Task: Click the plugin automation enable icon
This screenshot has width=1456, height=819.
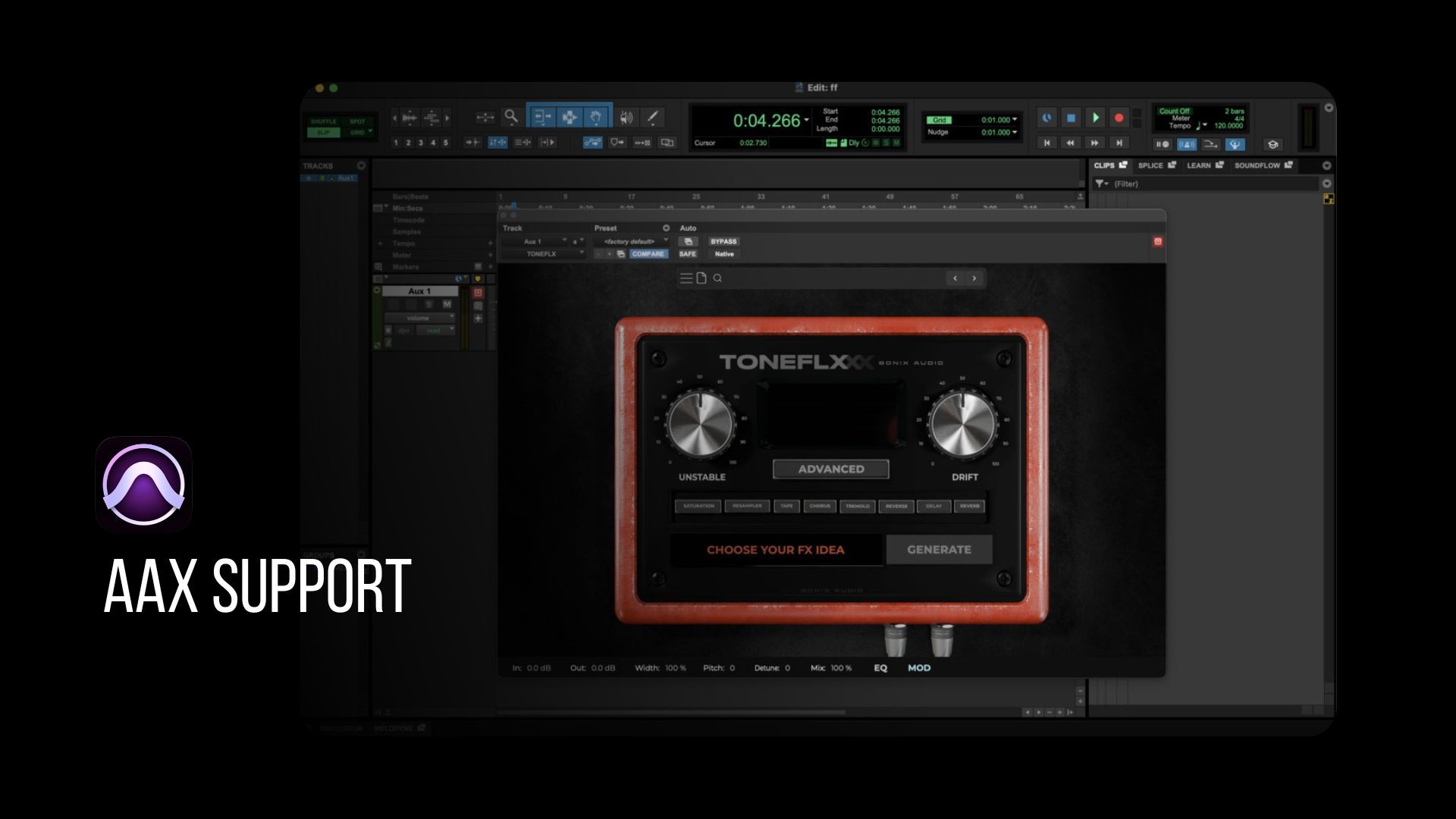Action: click(688, 241)
